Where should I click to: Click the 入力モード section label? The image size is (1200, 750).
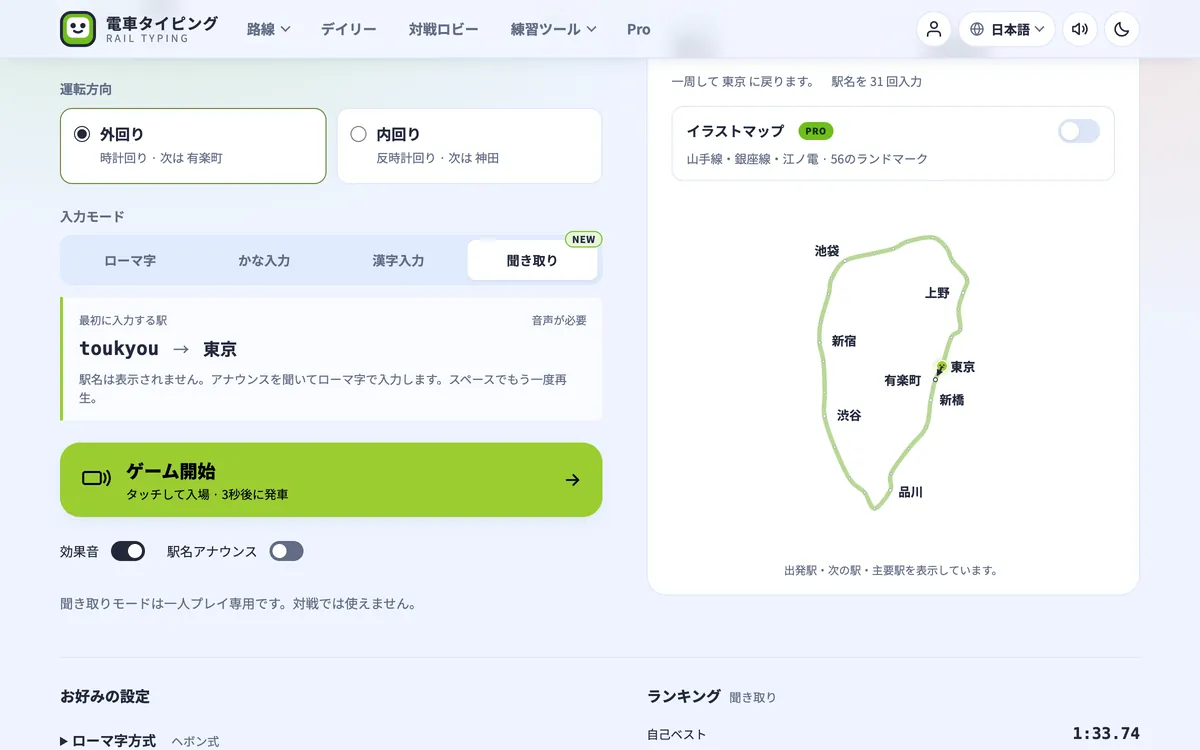[92, 216]
